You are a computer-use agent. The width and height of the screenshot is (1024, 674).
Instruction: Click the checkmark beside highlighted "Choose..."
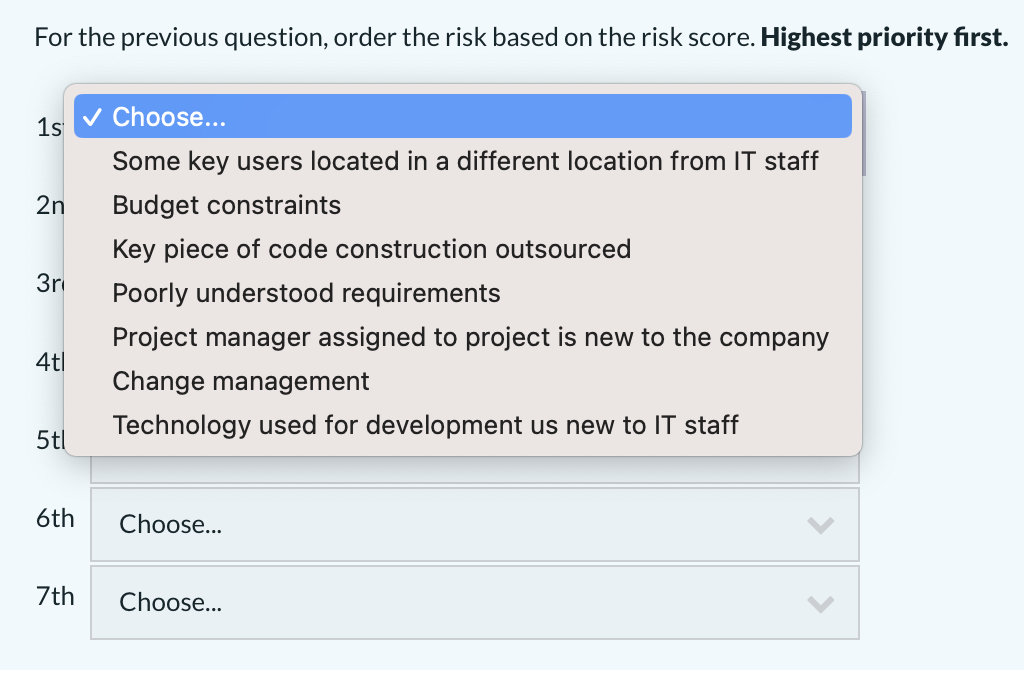coord(91,117)
